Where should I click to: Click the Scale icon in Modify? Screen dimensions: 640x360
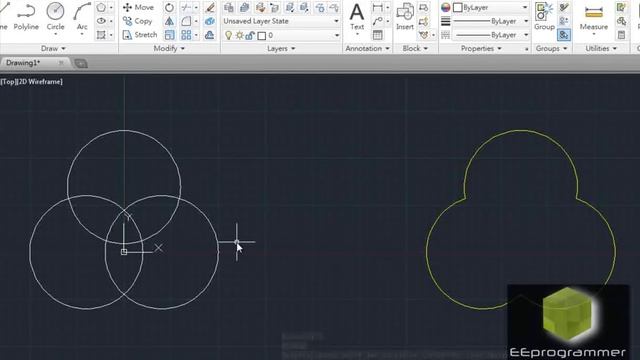point(169,35)
